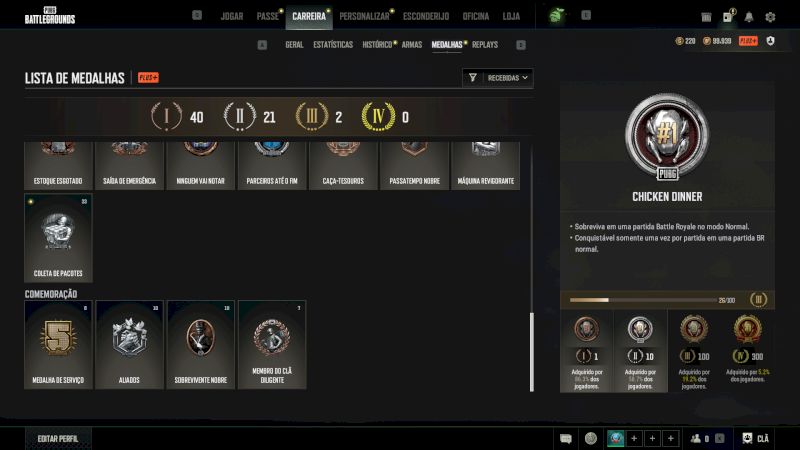
Task: Select the Passatempo Nobre medal
Action: pyautogui.click(x=414, y=166)
